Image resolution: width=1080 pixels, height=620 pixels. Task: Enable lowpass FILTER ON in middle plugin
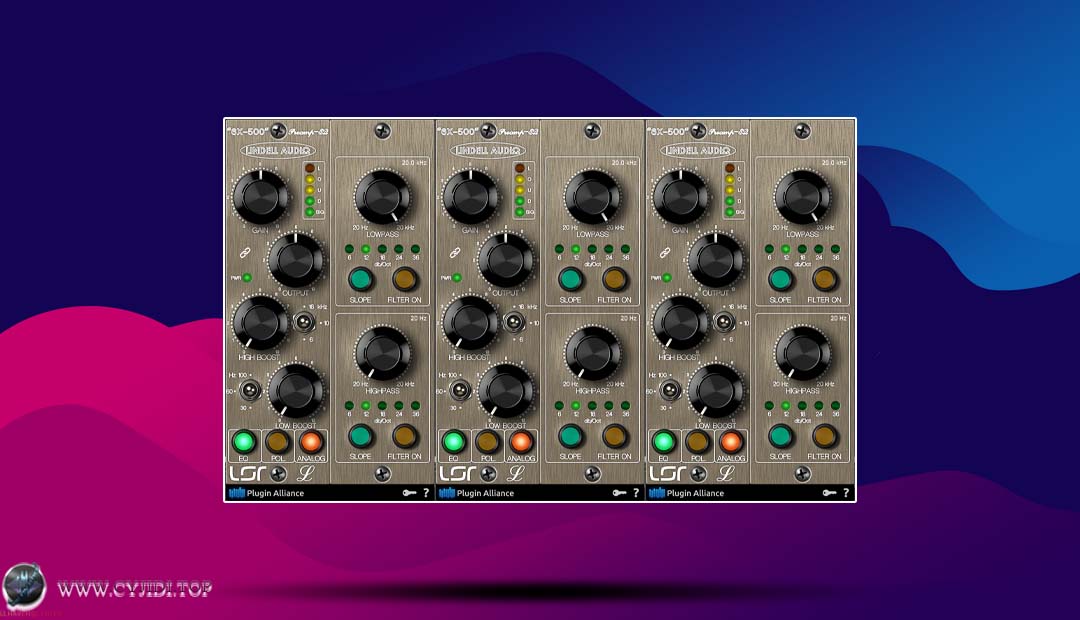tap(614, 279)
